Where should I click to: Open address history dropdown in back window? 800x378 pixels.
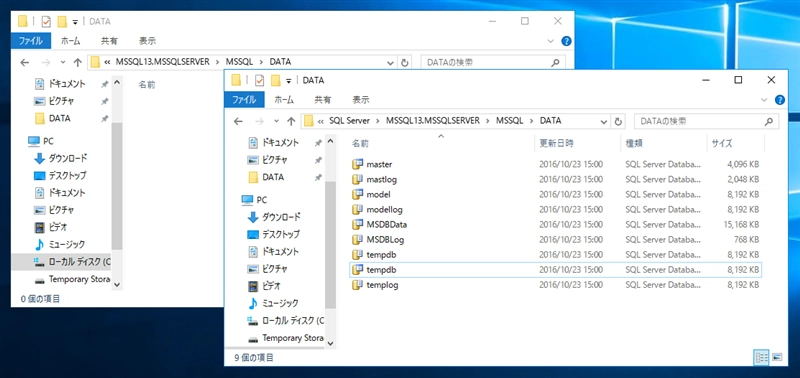(x=390, y=63)
